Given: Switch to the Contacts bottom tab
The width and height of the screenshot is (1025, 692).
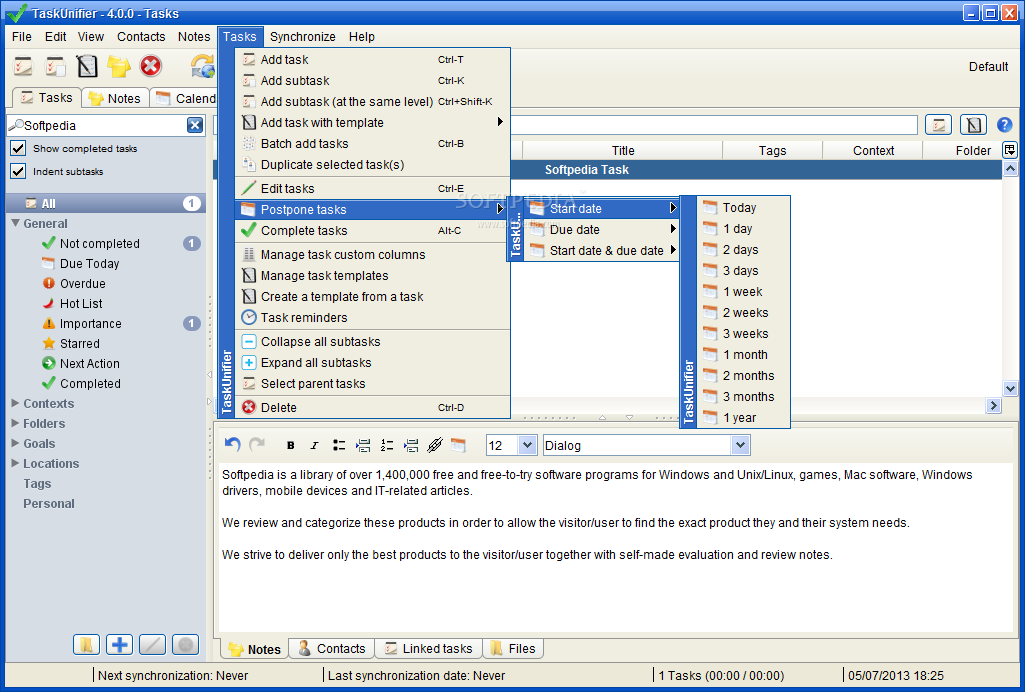Looking at the screenshot, I should click(x=332, y=648).
